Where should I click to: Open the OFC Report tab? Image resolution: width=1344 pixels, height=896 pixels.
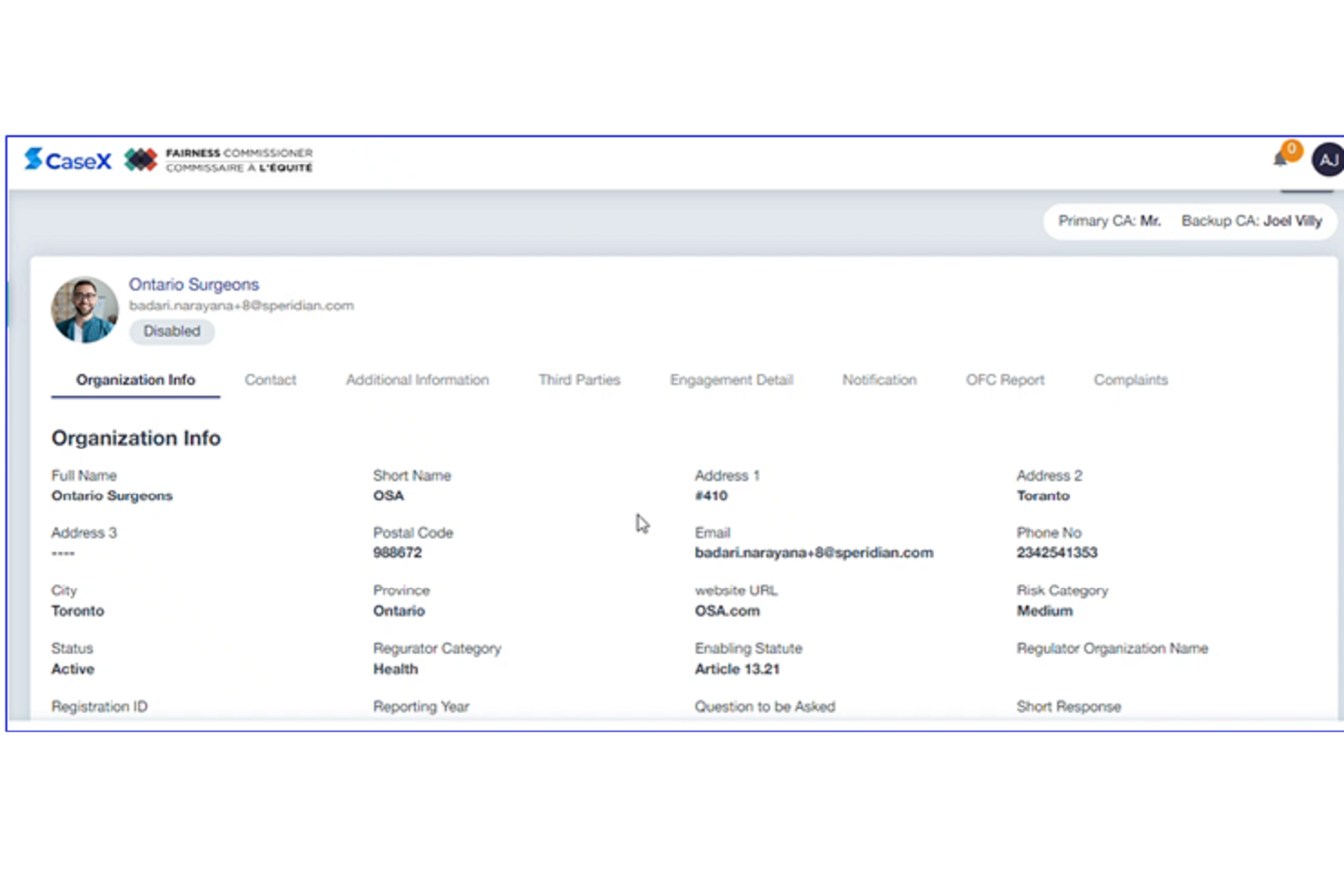[x=1005, y=379]
